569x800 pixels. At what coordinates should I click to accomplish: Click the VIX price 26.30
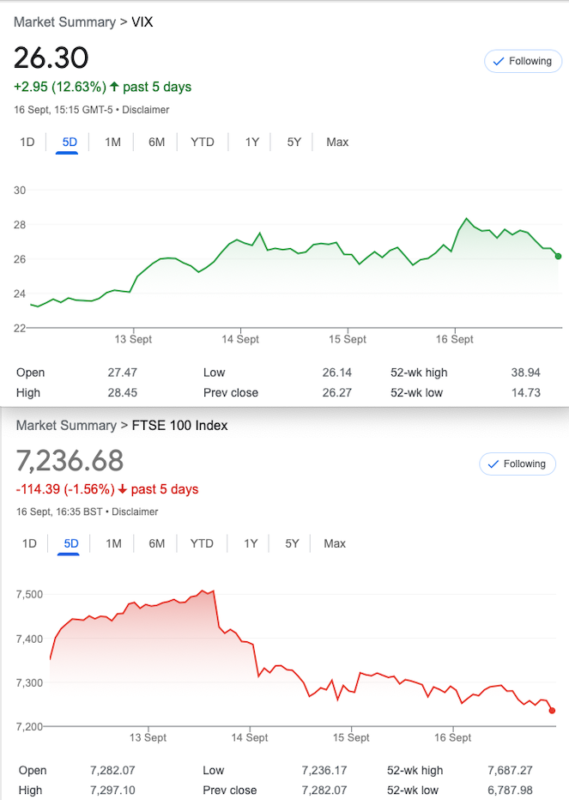coord(51,57)
